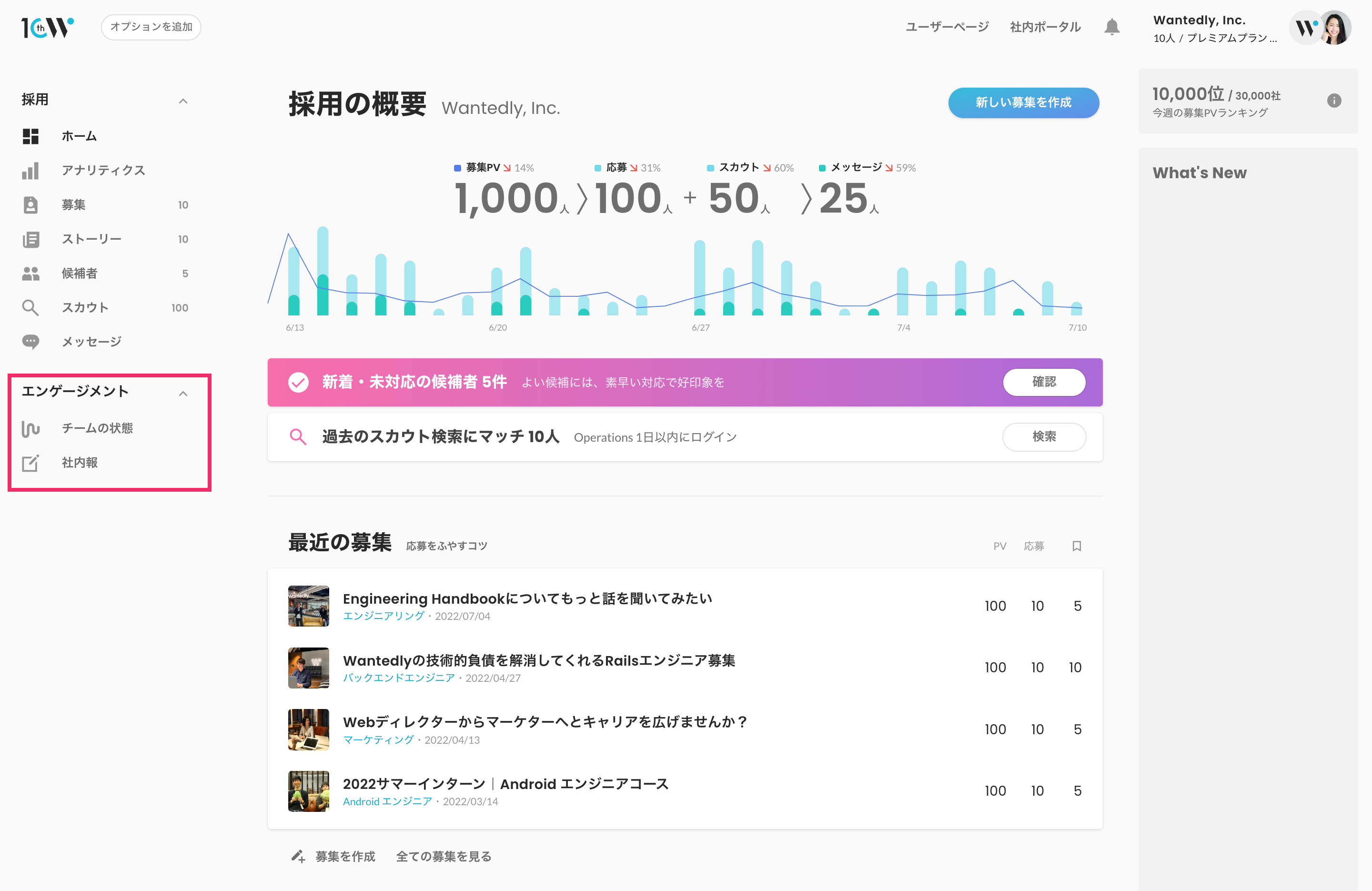The width and height of the screenshot is (1372, 891).
Task: Click the 10,000位 ranking text
Action: 1188,94
